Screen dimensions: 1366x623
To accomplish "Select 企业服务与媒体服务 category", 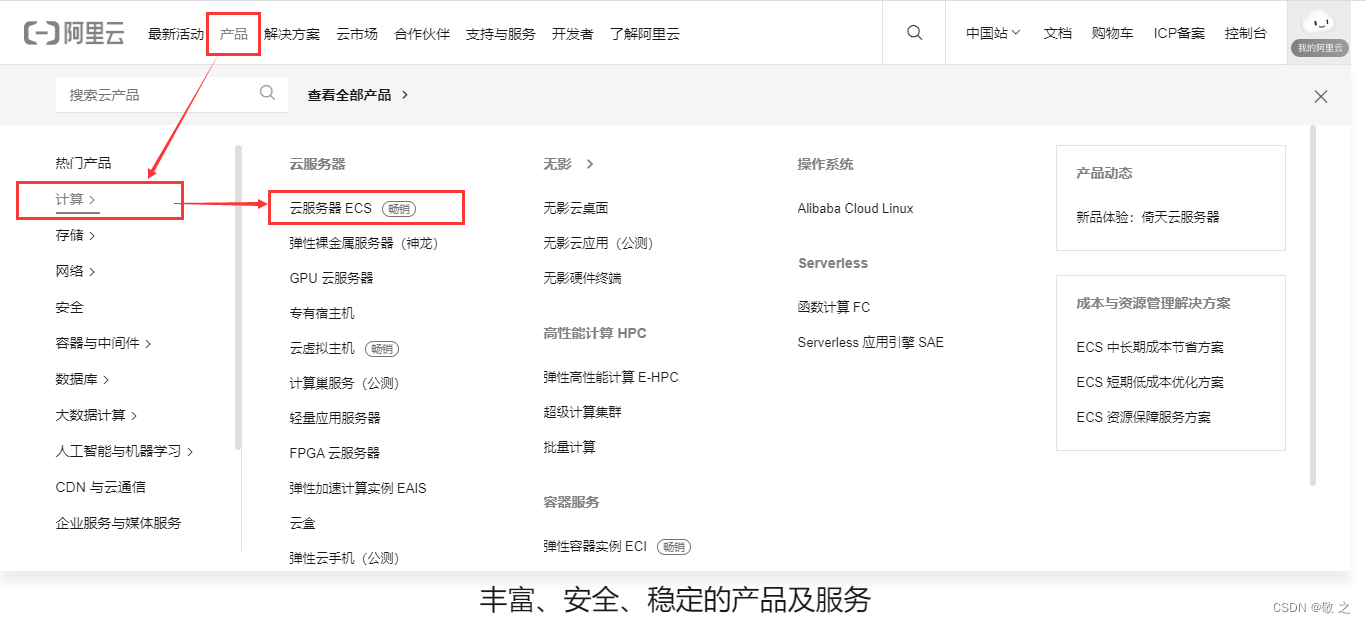I will (x=118, y=524).
